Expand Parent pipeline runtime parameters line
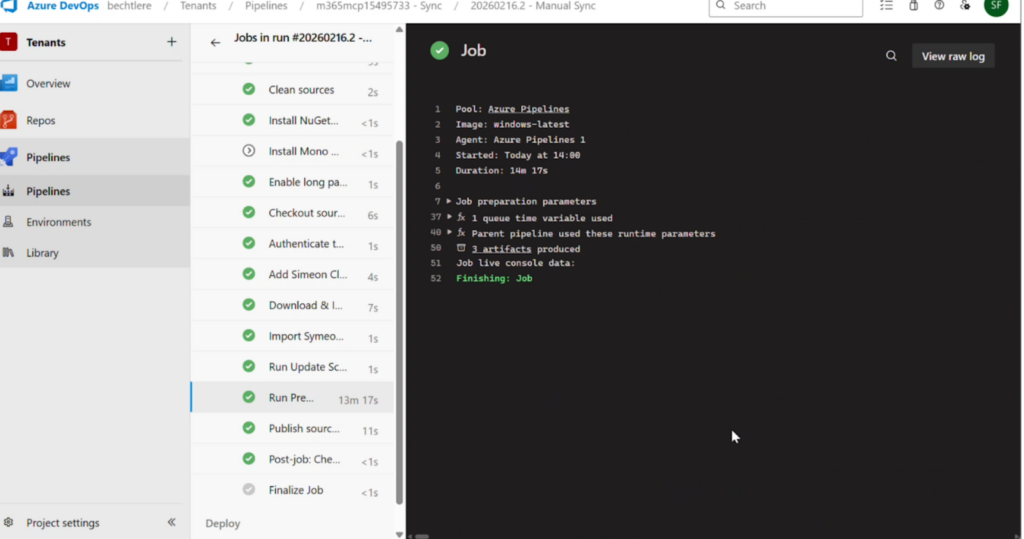The height and width of the screenshot is (539, 1024). coord(449,232)
